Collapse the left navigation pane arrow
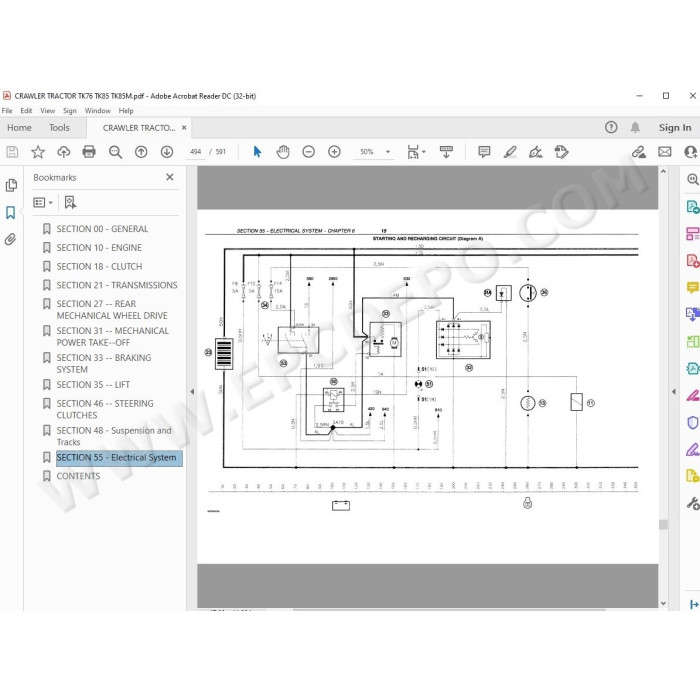The image size is (700, 700). 192,392
